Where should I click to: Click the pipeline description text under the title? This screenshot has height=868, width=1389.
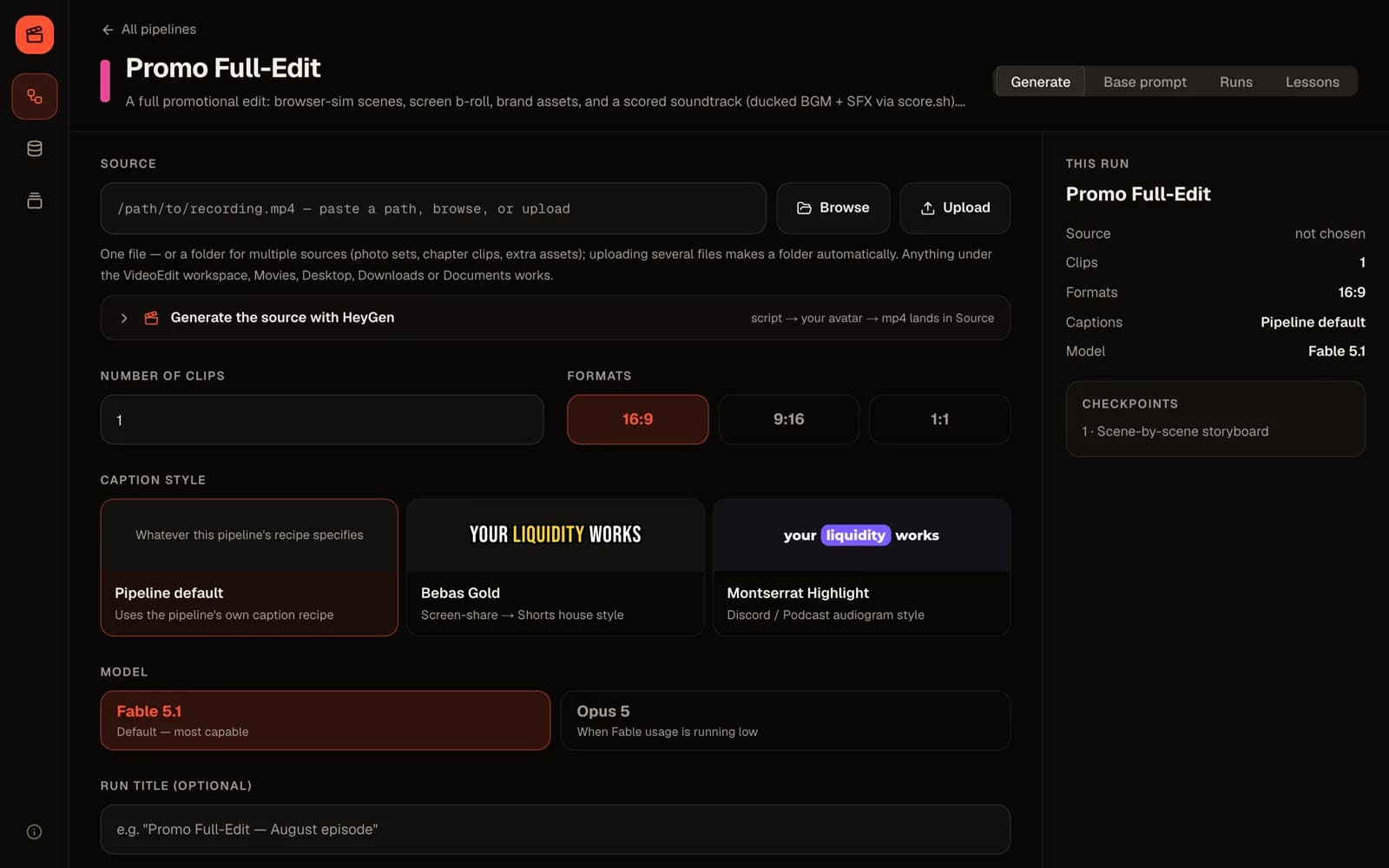(545, 102)
